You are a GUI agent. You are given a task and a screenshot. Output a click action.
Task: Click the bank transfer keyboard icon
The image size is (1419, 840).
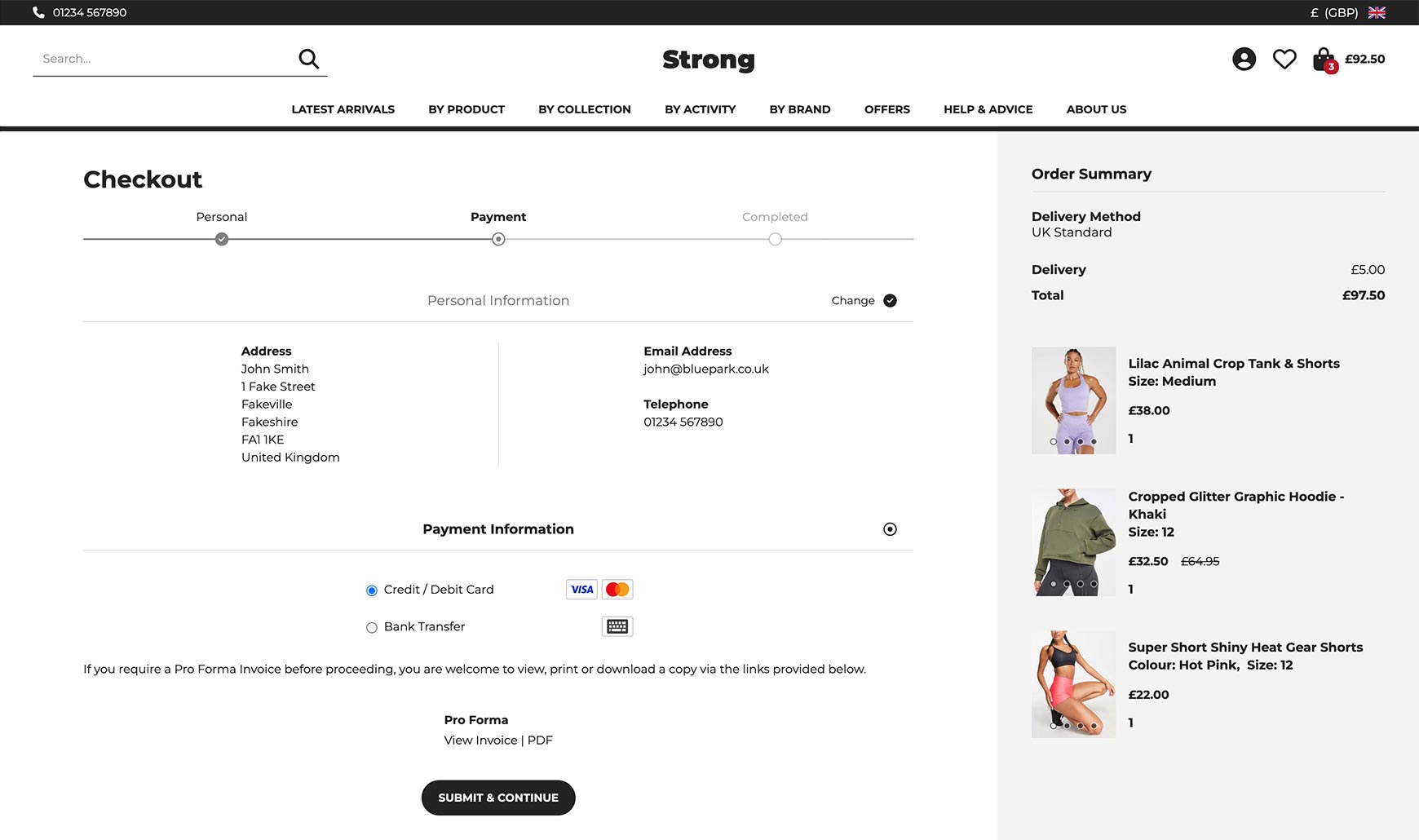click(617, 626)
